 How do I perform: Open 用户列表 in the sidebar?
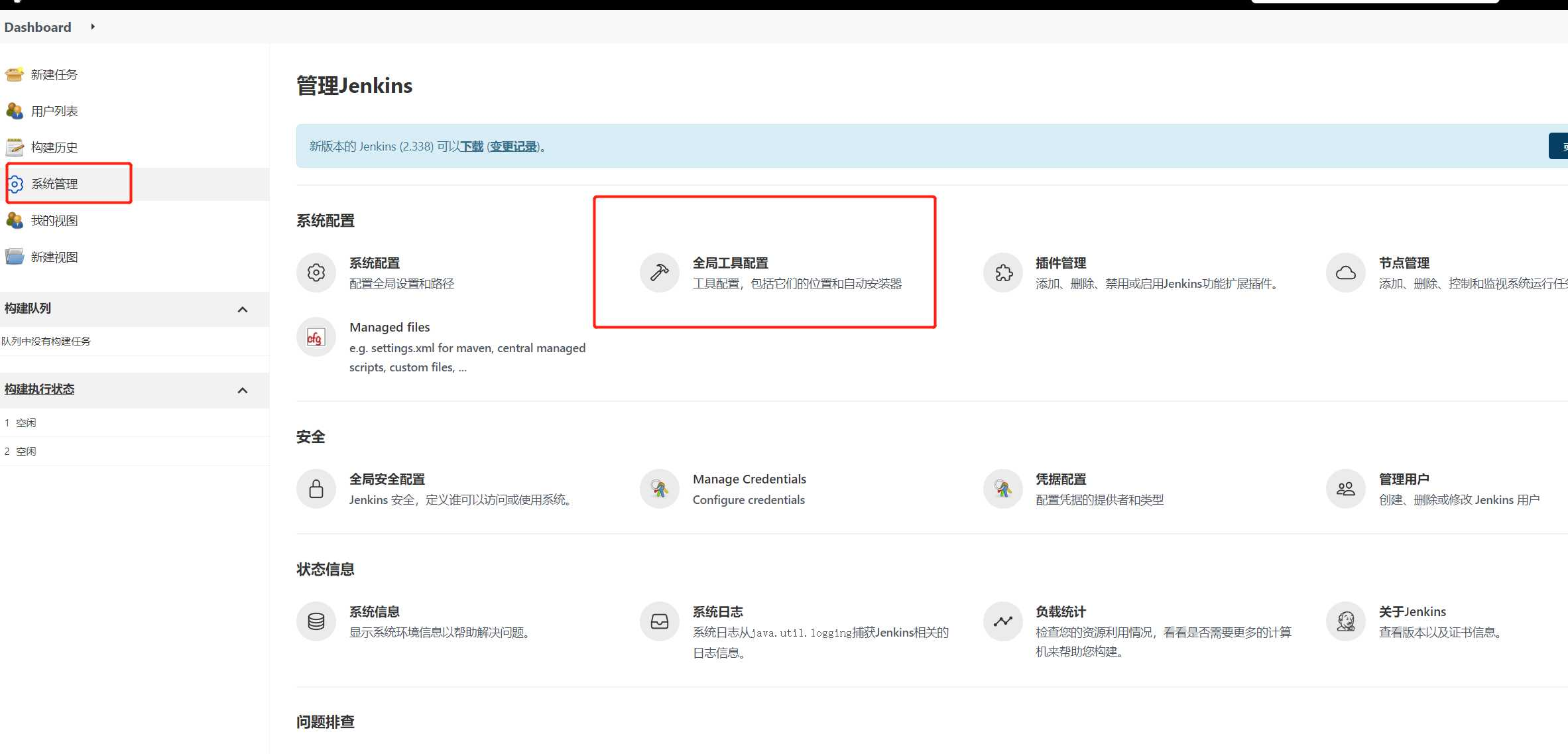pos(54,111)
